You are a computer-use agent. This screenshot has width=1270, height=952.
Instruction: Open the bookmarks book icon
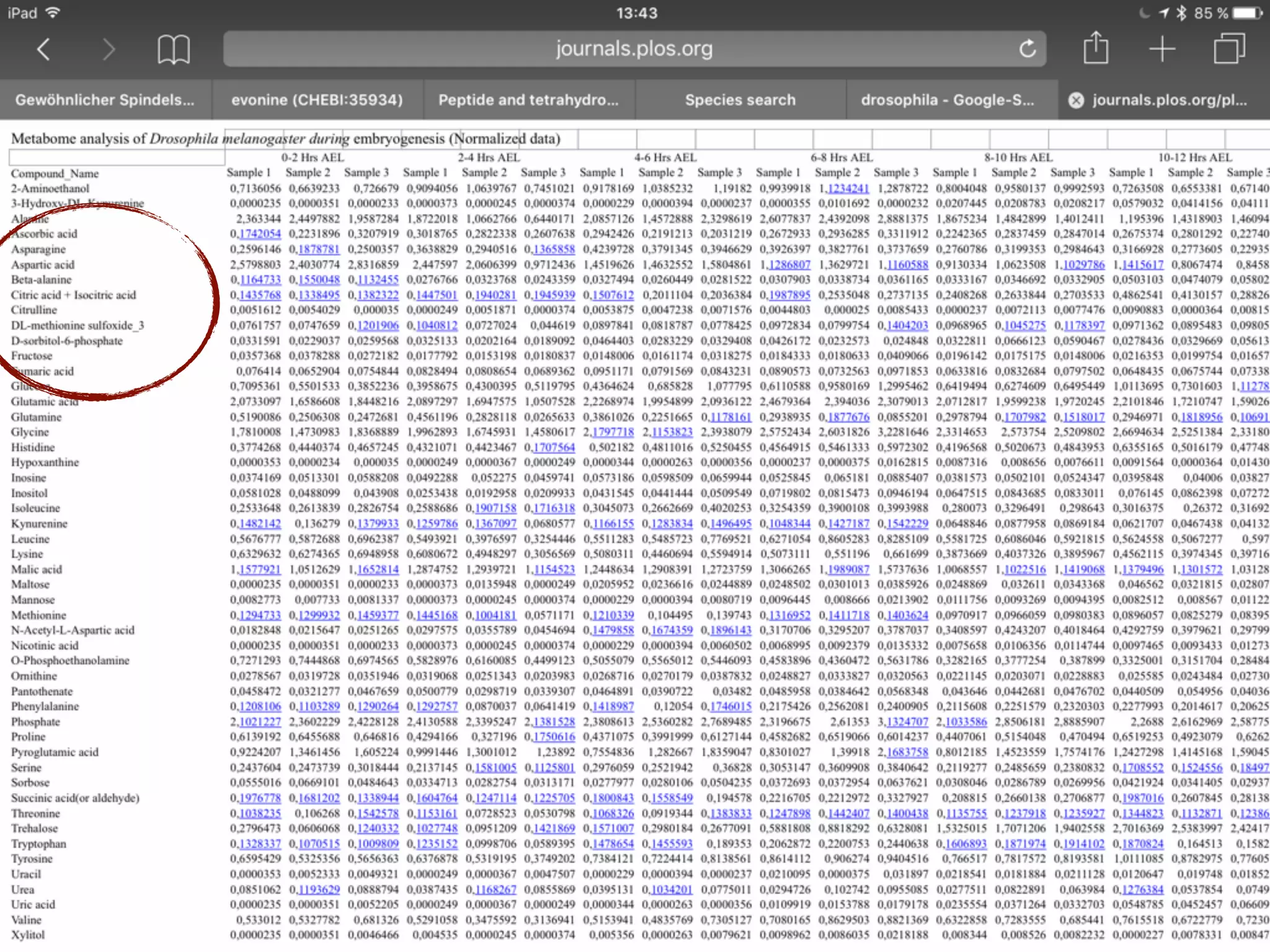173,49
